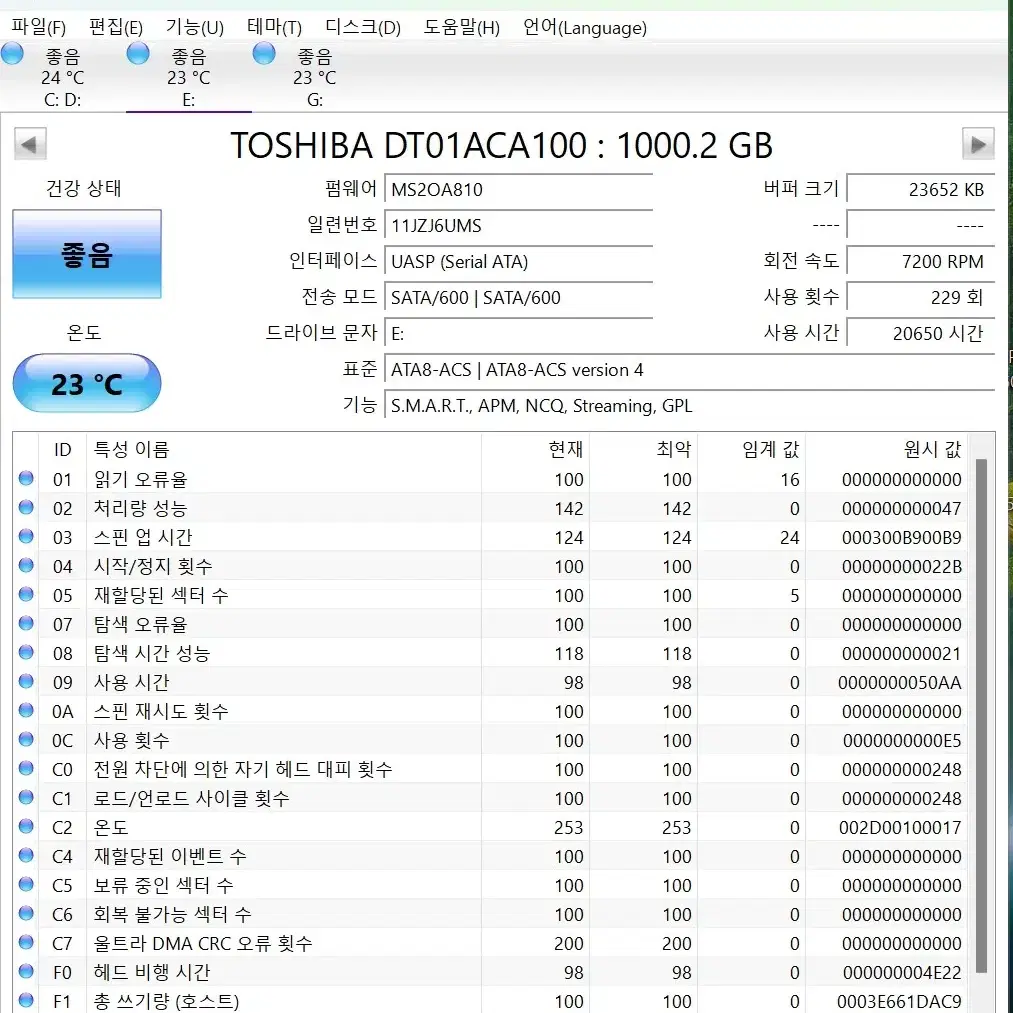The image size is (1013, 1013).
Task: Click the raw value 002D00100017
Action: (900, 828)
